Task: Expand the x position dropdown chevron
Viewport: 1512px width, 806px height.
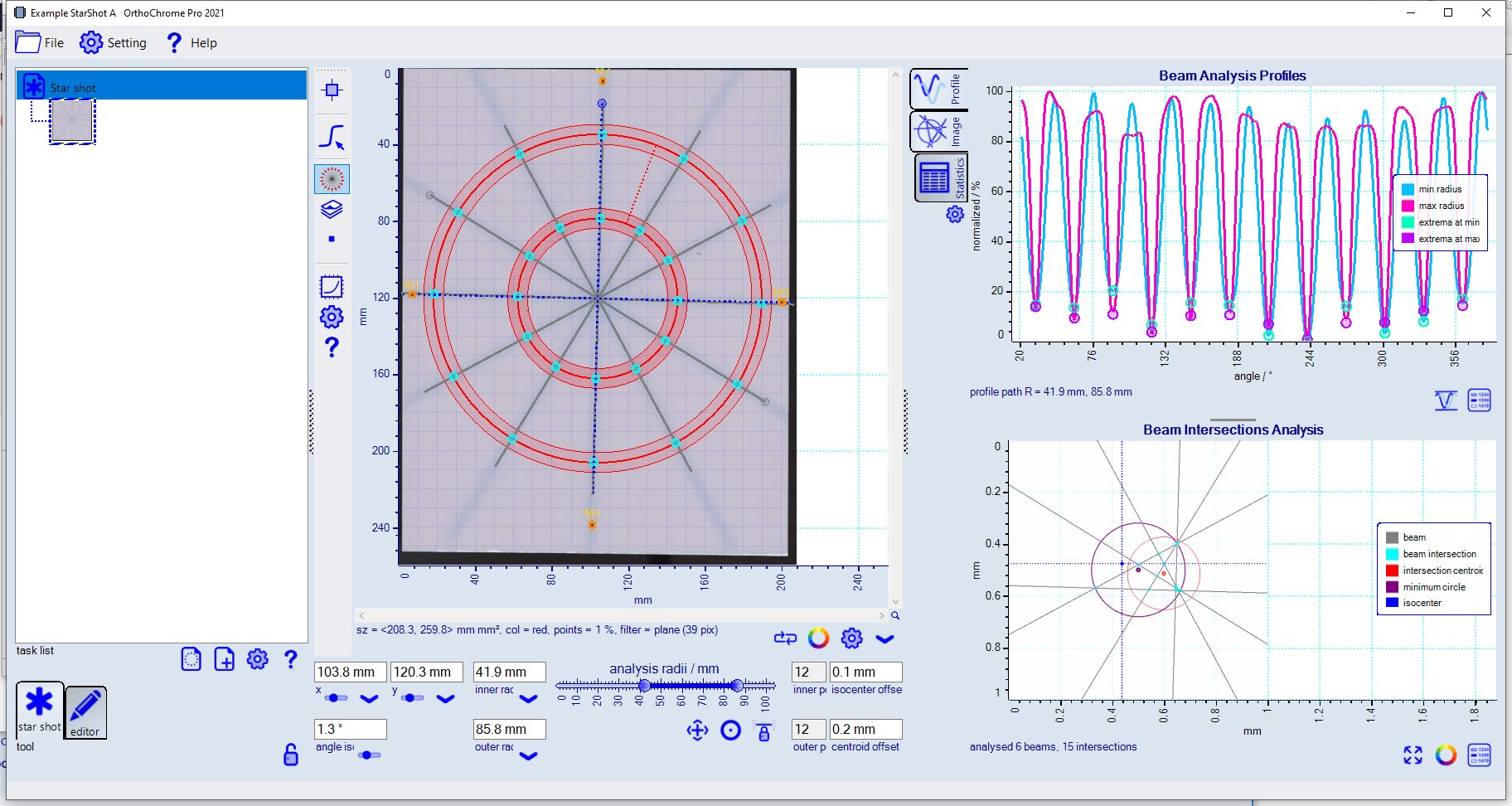Action: [369, 699]
